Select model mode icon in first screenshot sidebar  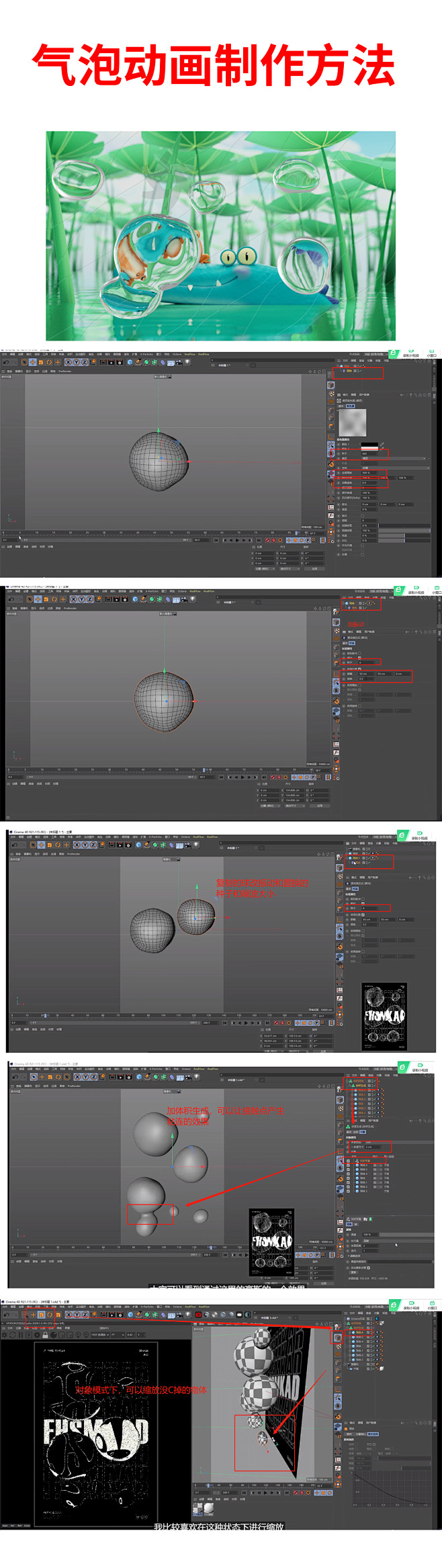click(332, 385)
